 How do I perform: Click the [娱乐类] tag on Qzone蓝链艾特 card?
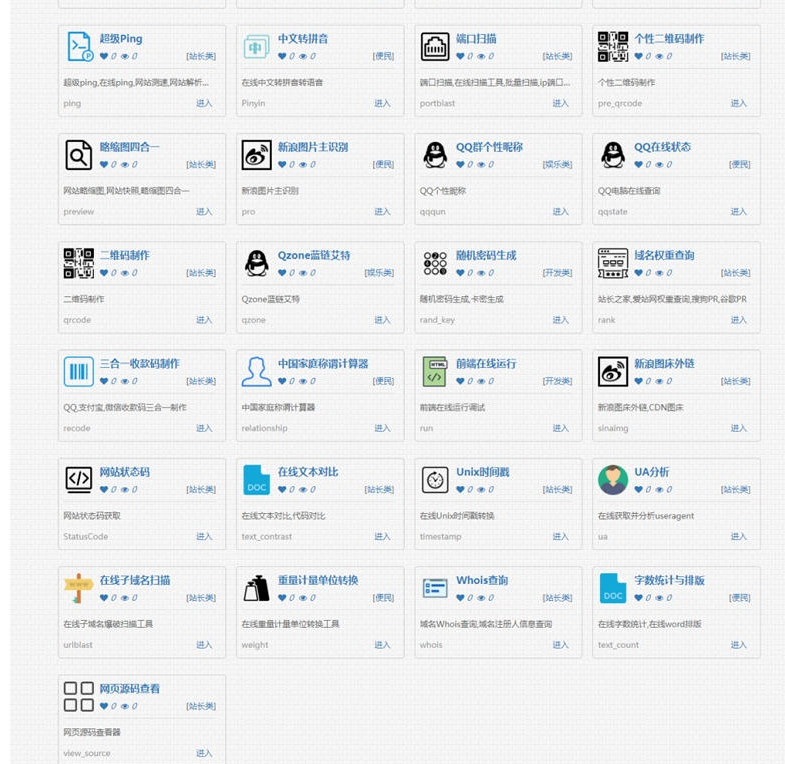point(379,273)
